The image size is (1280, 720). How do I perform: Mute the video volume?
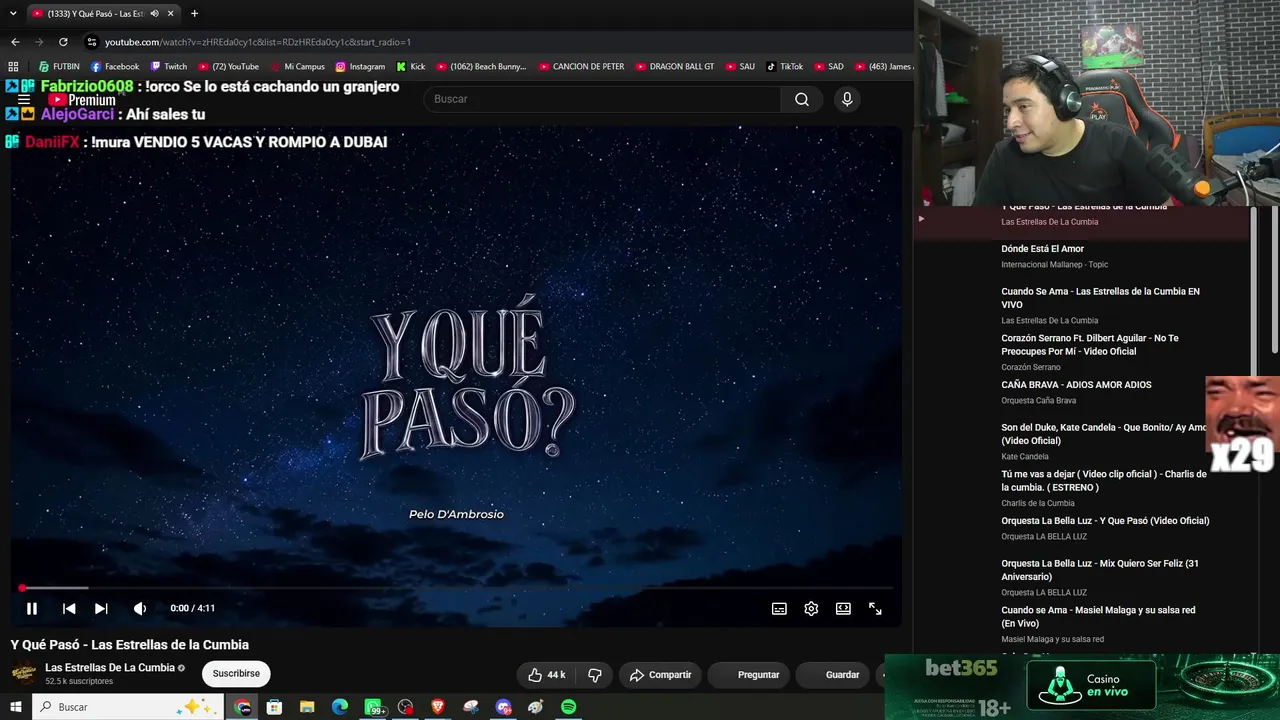click(140, 608)
